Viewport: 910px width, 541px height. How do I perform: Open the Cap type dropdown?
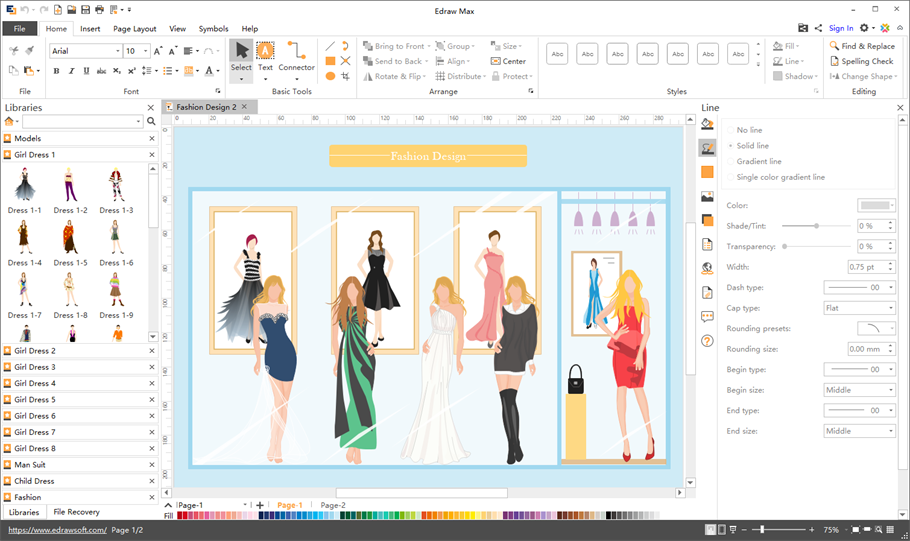pos(859,308)
